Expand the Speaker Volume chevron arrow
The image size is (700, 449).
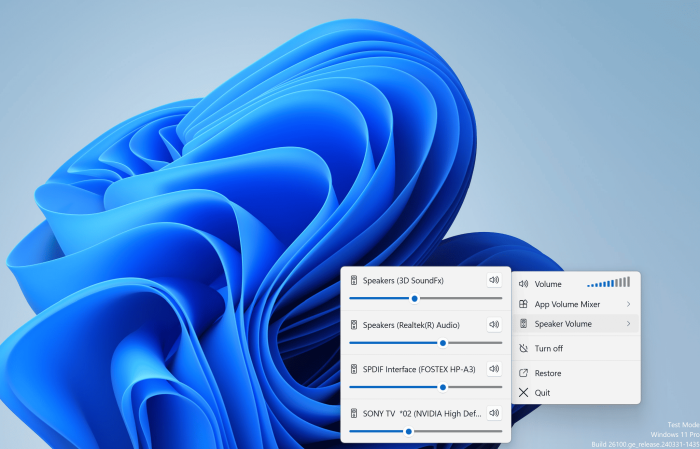click(x=628, y=324)
